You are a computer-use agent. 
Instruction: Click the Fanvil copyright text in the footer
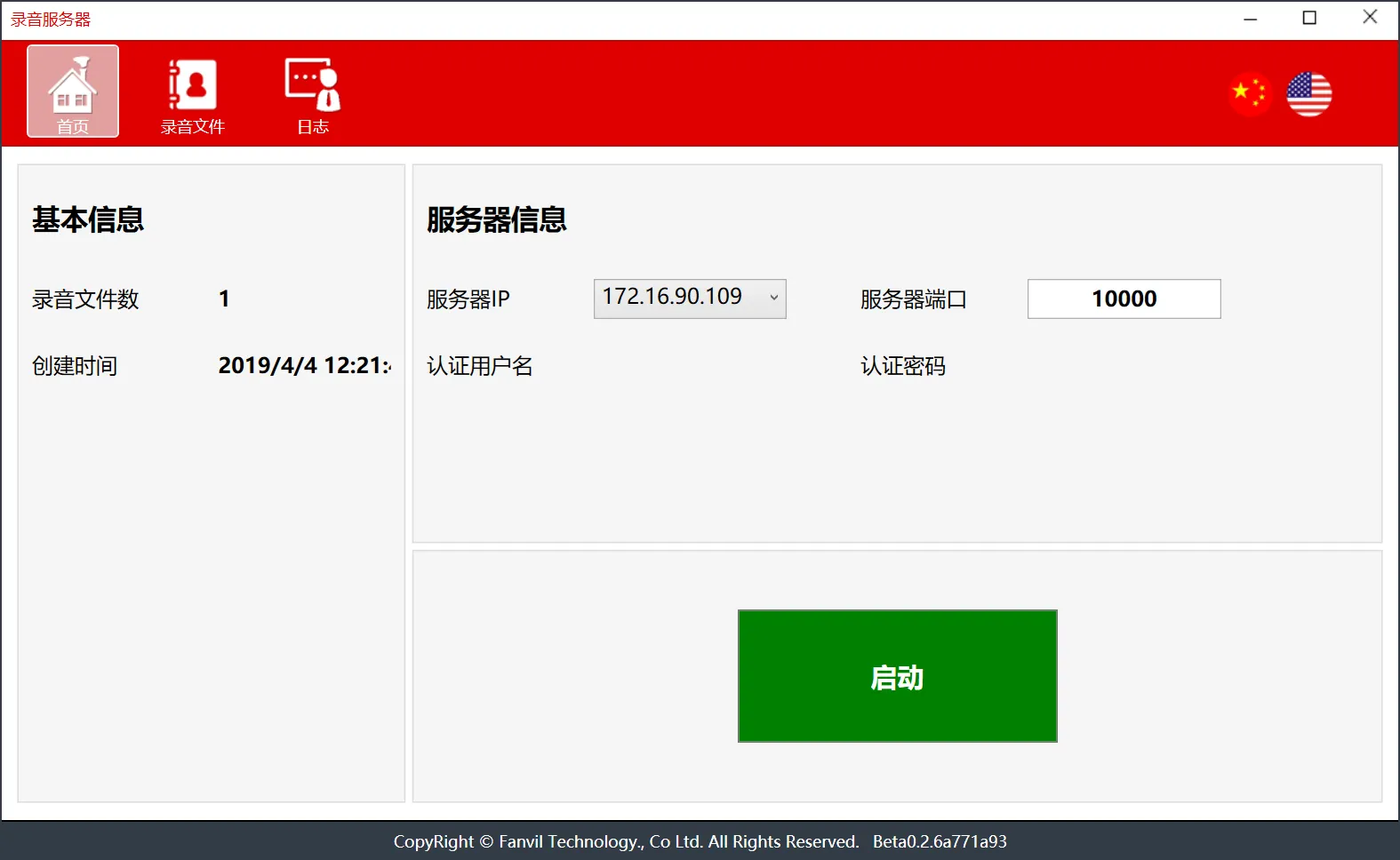click(x=626, y=841)
